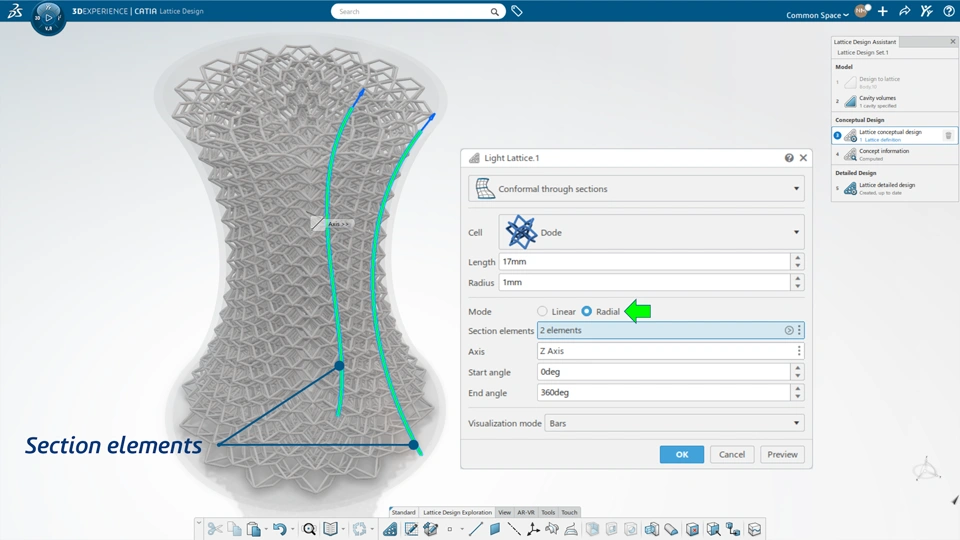The width and height of the screenshot is (960, 540).
Task: Click the last cube section icon in toolbar
Action: click(x=754, y=529)
